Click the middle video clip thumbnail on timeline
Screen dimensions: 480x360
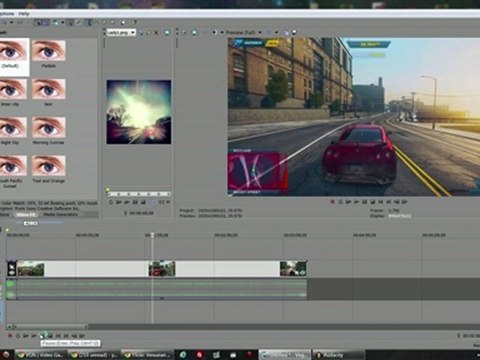(x=162, y=269)
